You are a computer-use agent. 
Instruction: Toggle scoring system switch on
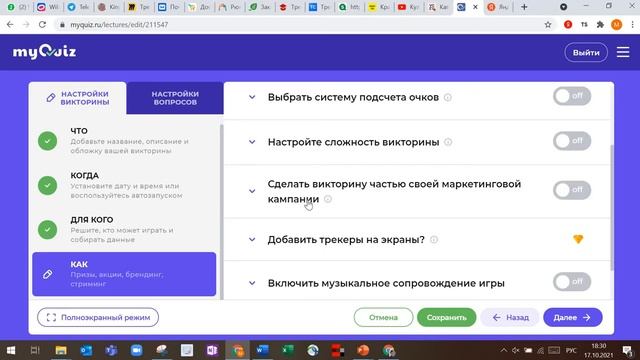(x=572, y=96)
